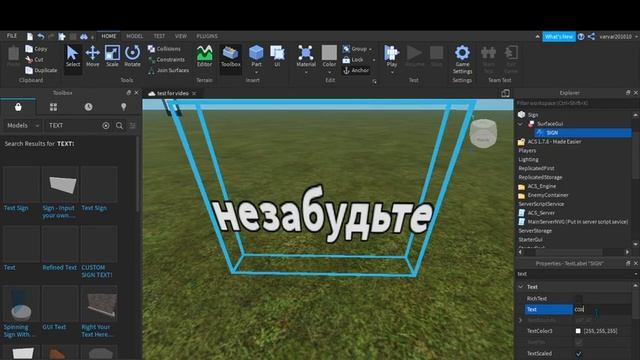Activate the Move tool
Screen dimensions: 640x360
92,56
